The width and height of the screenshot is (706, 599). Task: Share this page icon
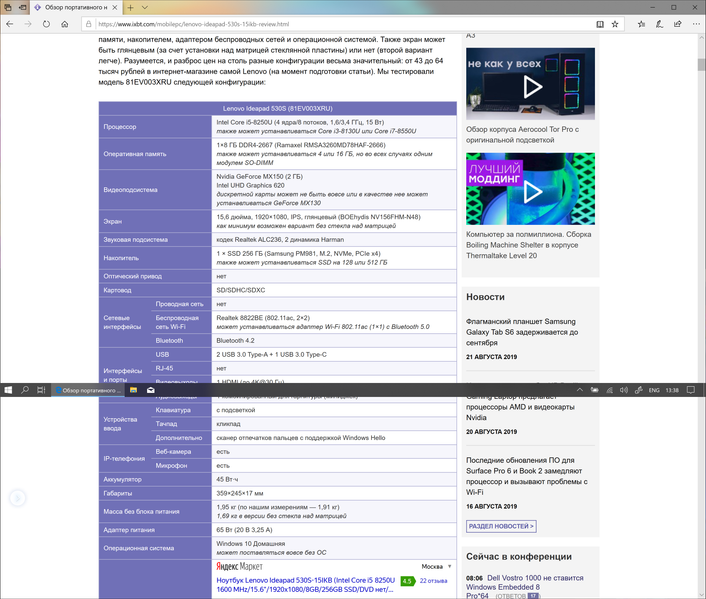tap(678, 24)
